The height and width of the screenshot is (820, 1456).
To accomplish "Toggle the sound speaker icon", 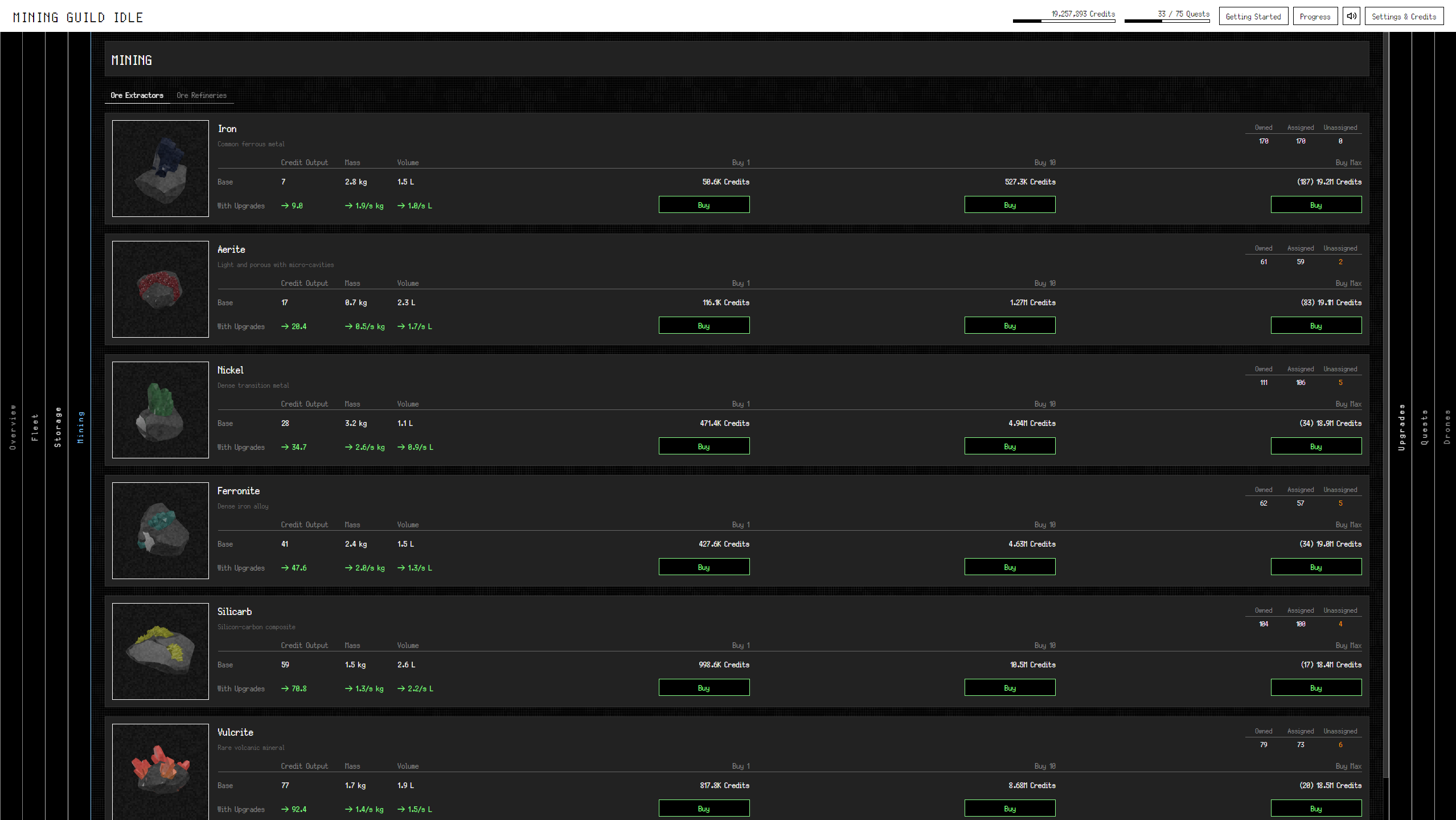I will point(1351,16).
